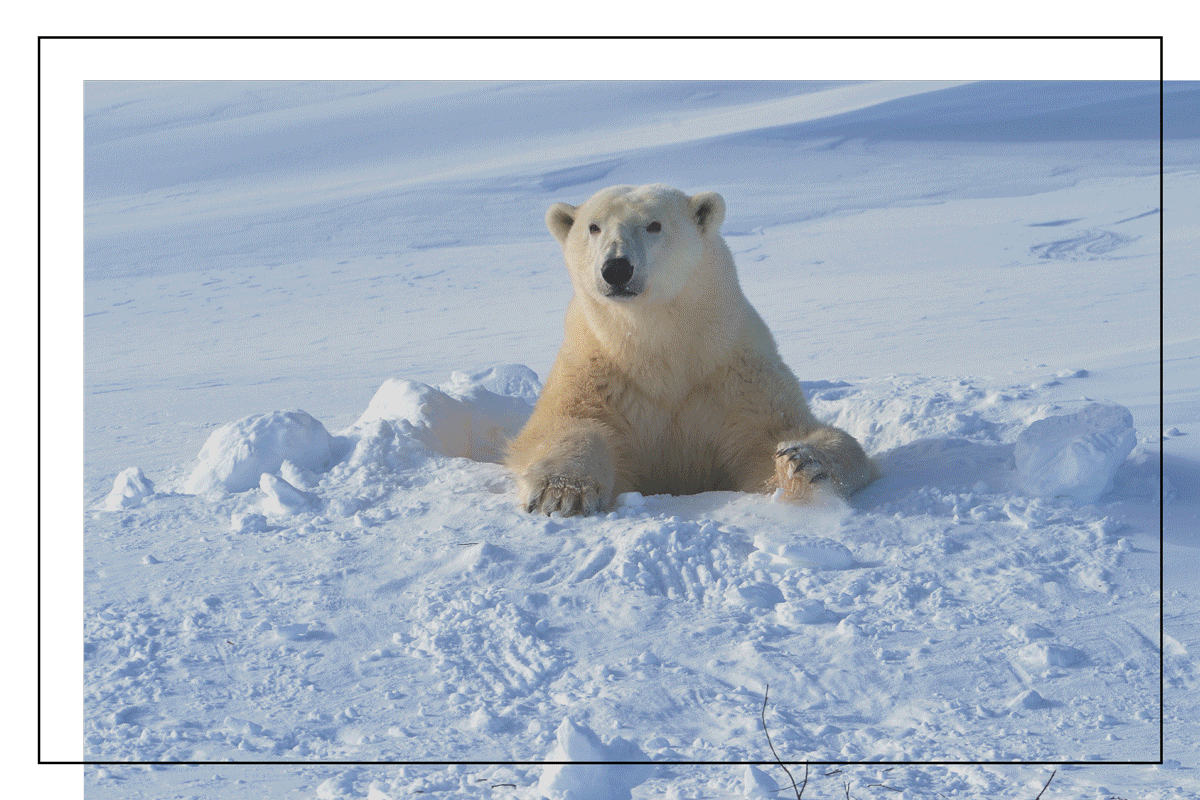The width and height of the screenshot is (1200, 800).
Task: Click the rounded snow mound left of bear
Action: (260, 450)
